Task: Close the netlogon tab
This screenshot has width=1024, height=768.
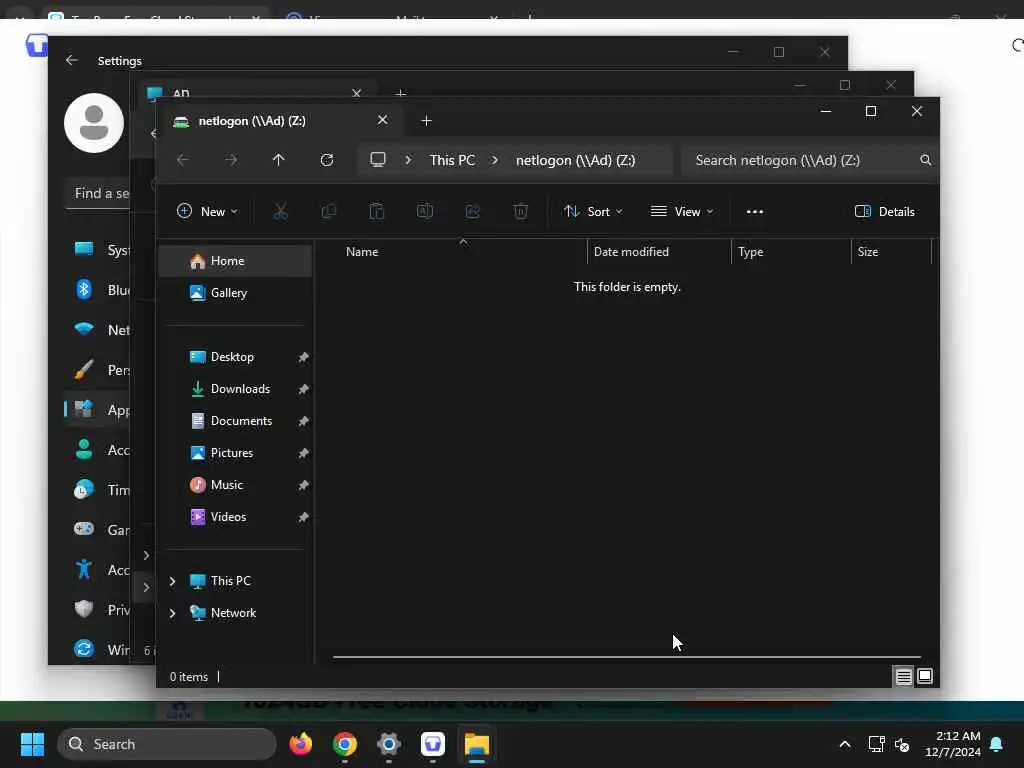Action: (x=383, y=120)
